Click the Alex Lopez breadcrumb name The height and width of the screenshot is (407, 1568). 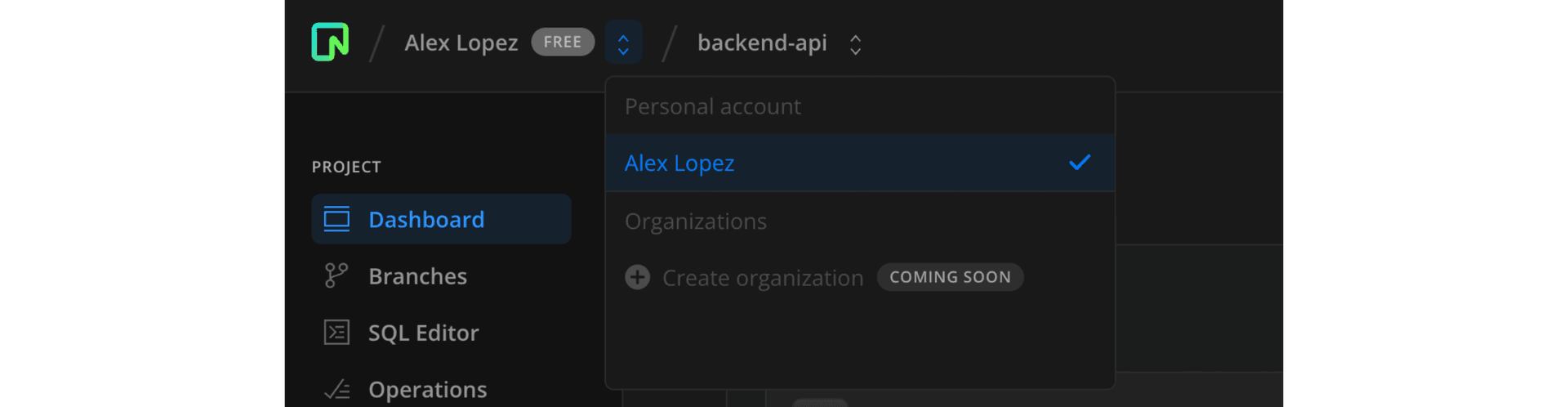coord(461,42)
